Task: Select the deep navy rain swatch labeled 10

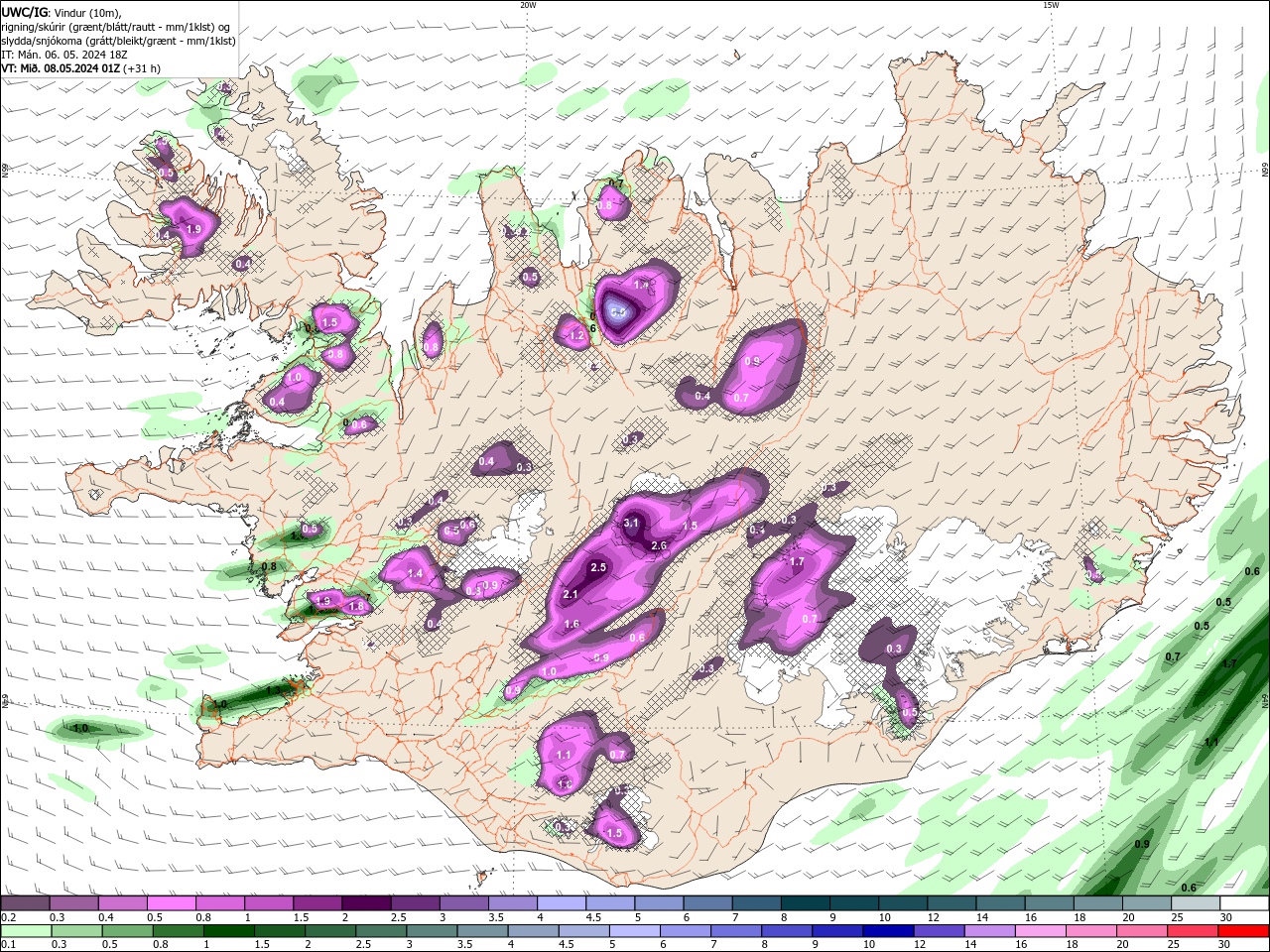Action: 888,931
